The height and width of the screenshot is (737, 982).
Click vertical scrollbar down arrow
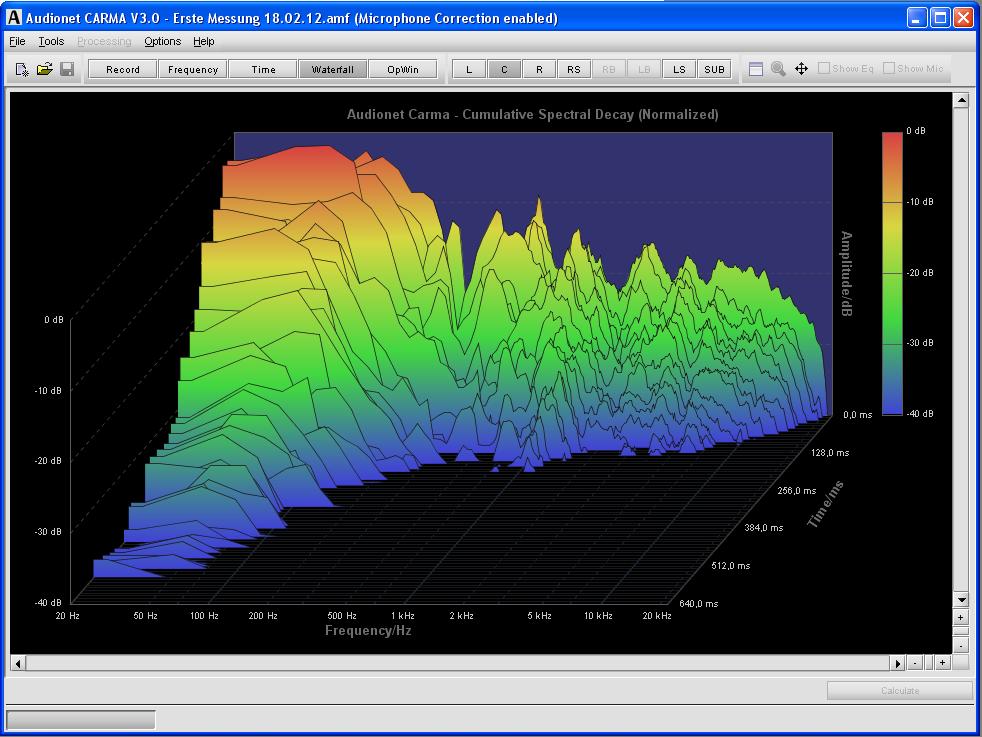coord(961,600)
